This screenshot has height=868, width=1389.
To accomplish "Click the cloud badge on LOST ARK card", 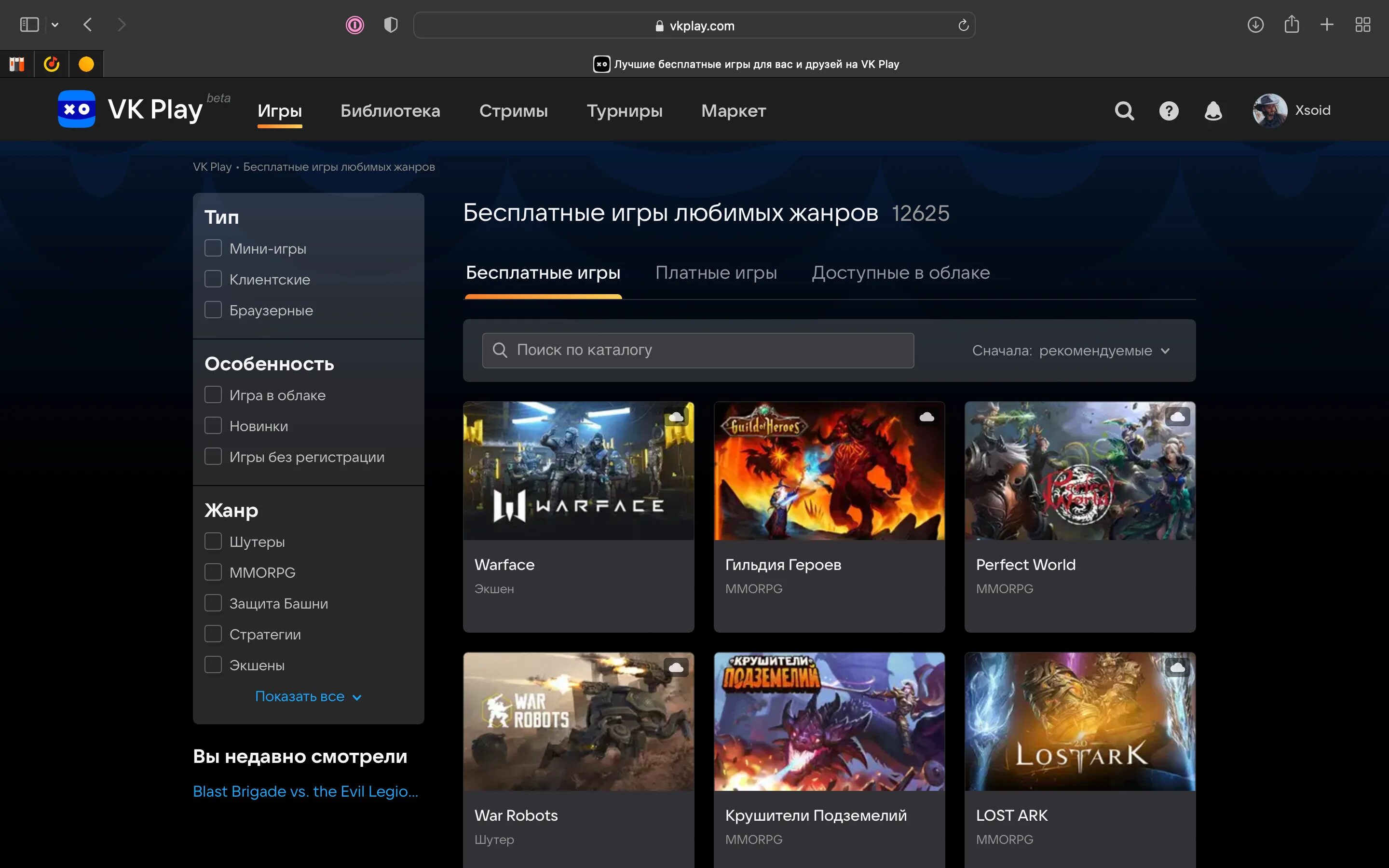I will coord(1177,667).
